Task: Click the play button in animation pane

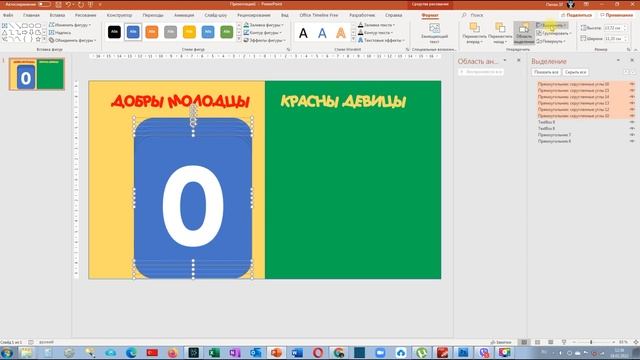Action: (x=481, y=72)
